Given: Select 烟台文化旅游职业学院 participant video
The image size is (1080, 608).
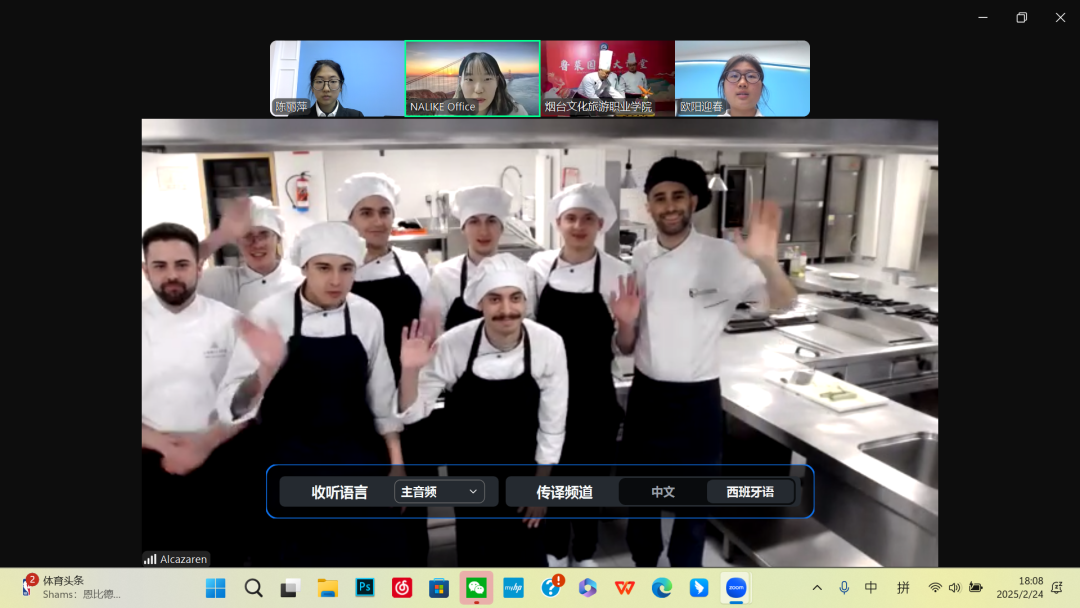Looking at the screenshot, I should (x=608, y=78).
